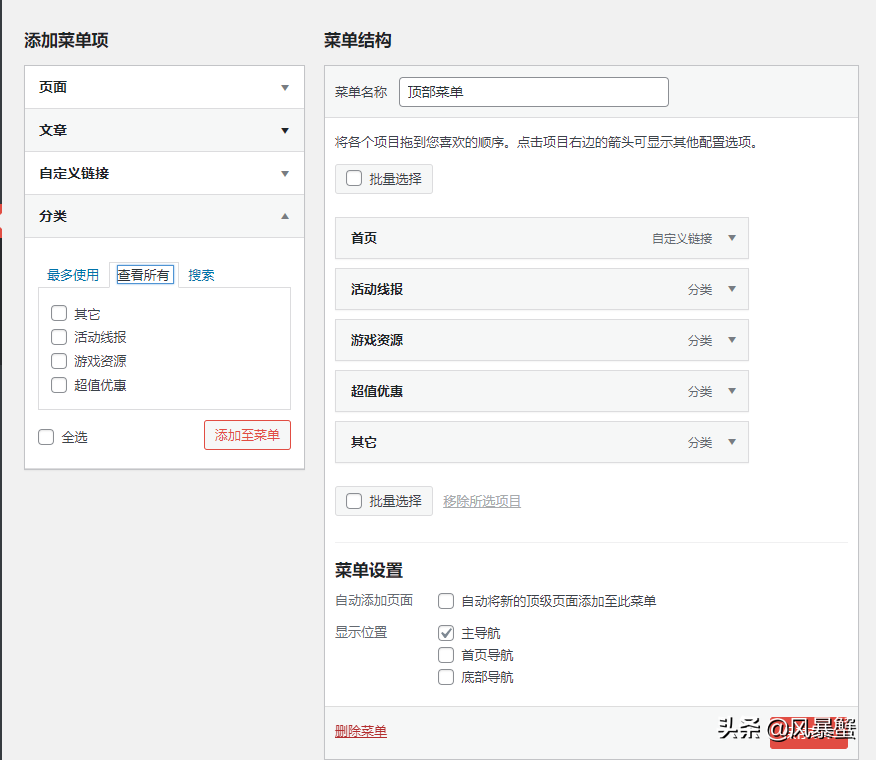Check the 底部导航 display location
This screenshot has width=876, height=760.
[446, 677]
